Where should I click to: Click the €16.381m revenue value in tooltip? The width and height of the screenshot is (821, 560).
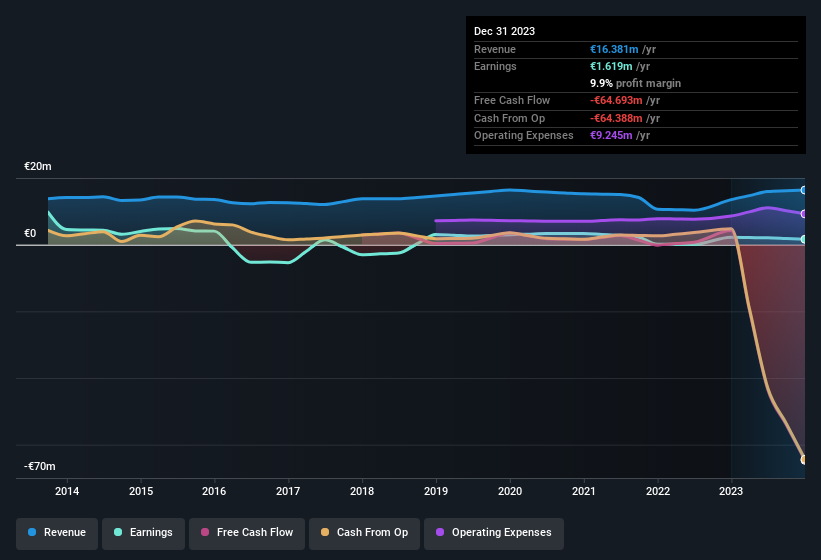point(614,49)
